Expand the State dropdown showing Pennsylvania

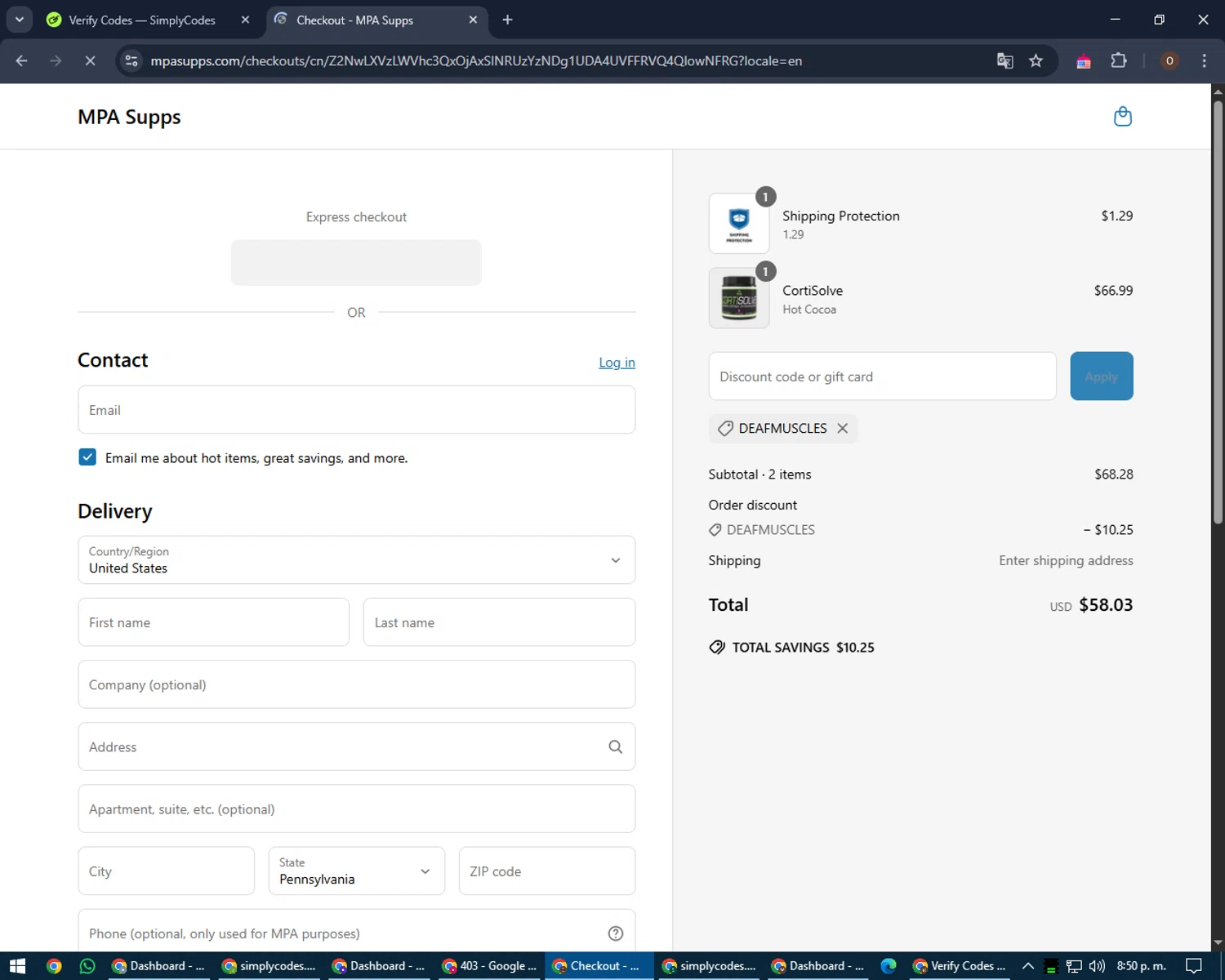(x=357, y=871)
